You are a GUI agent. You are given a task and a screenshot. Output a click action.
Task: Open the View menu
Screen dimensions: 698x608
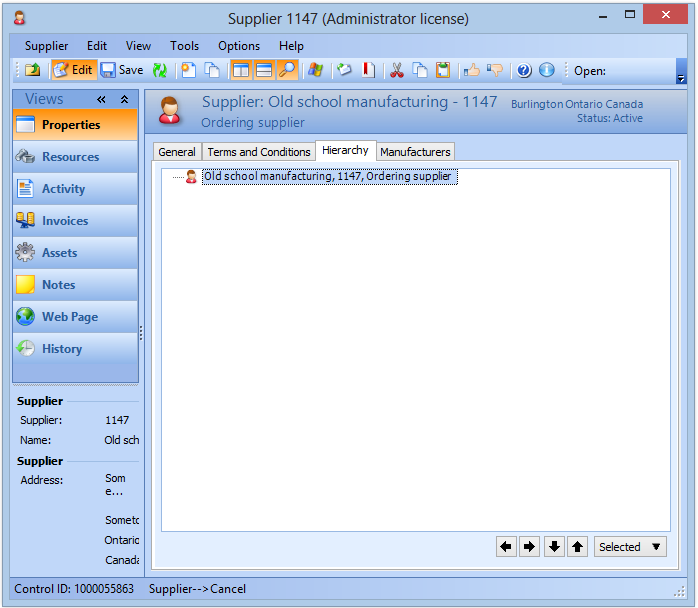pos(138,46)
